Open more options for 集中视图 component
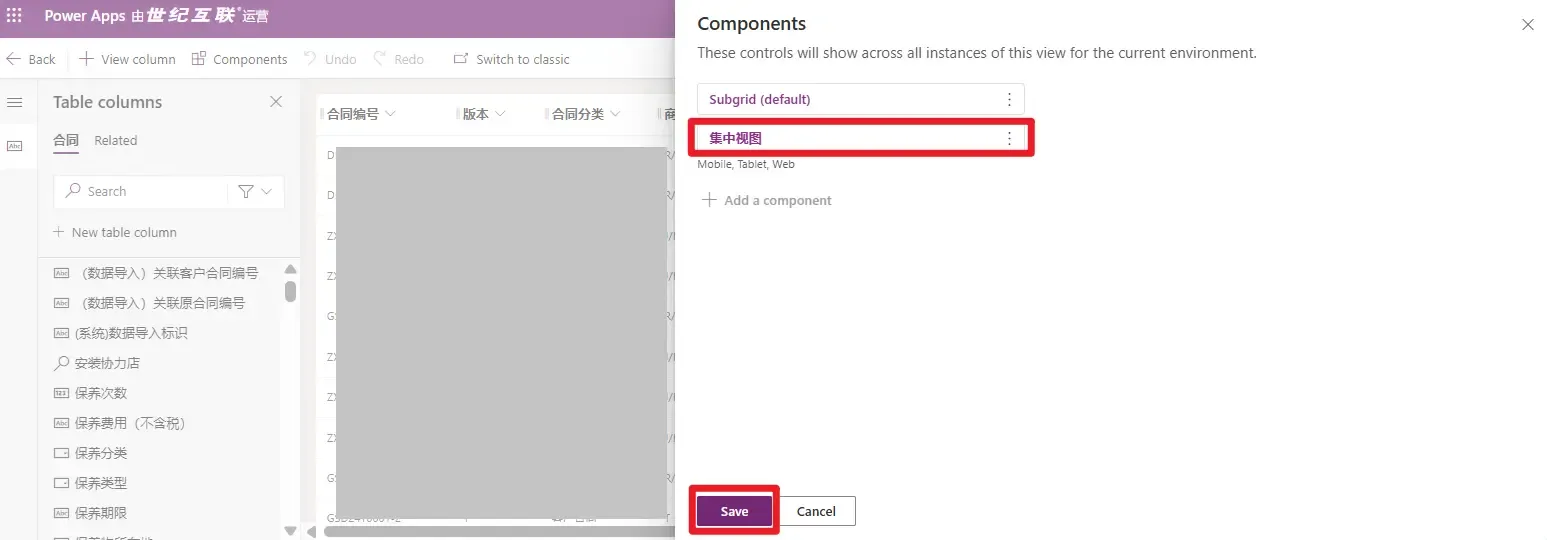The image size is (1547, 540). tap(1009, 138)
